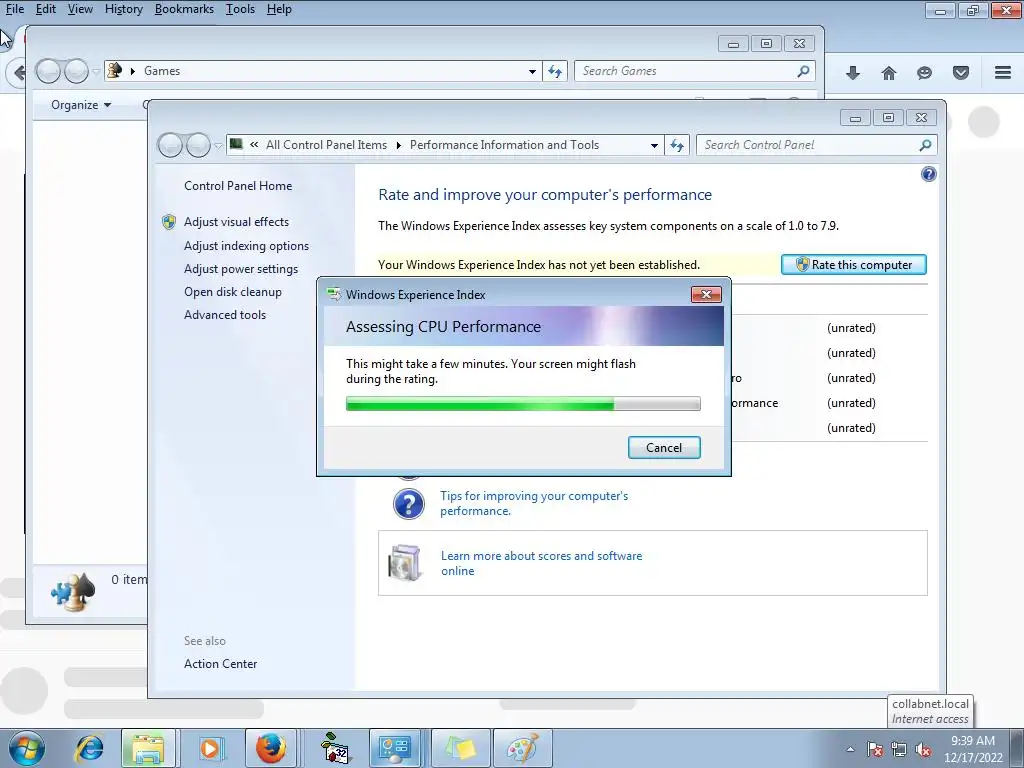Expand arrow after All Control Panel Items
This screenshot has width=1024, height=768.
click(x=398, y=145)
